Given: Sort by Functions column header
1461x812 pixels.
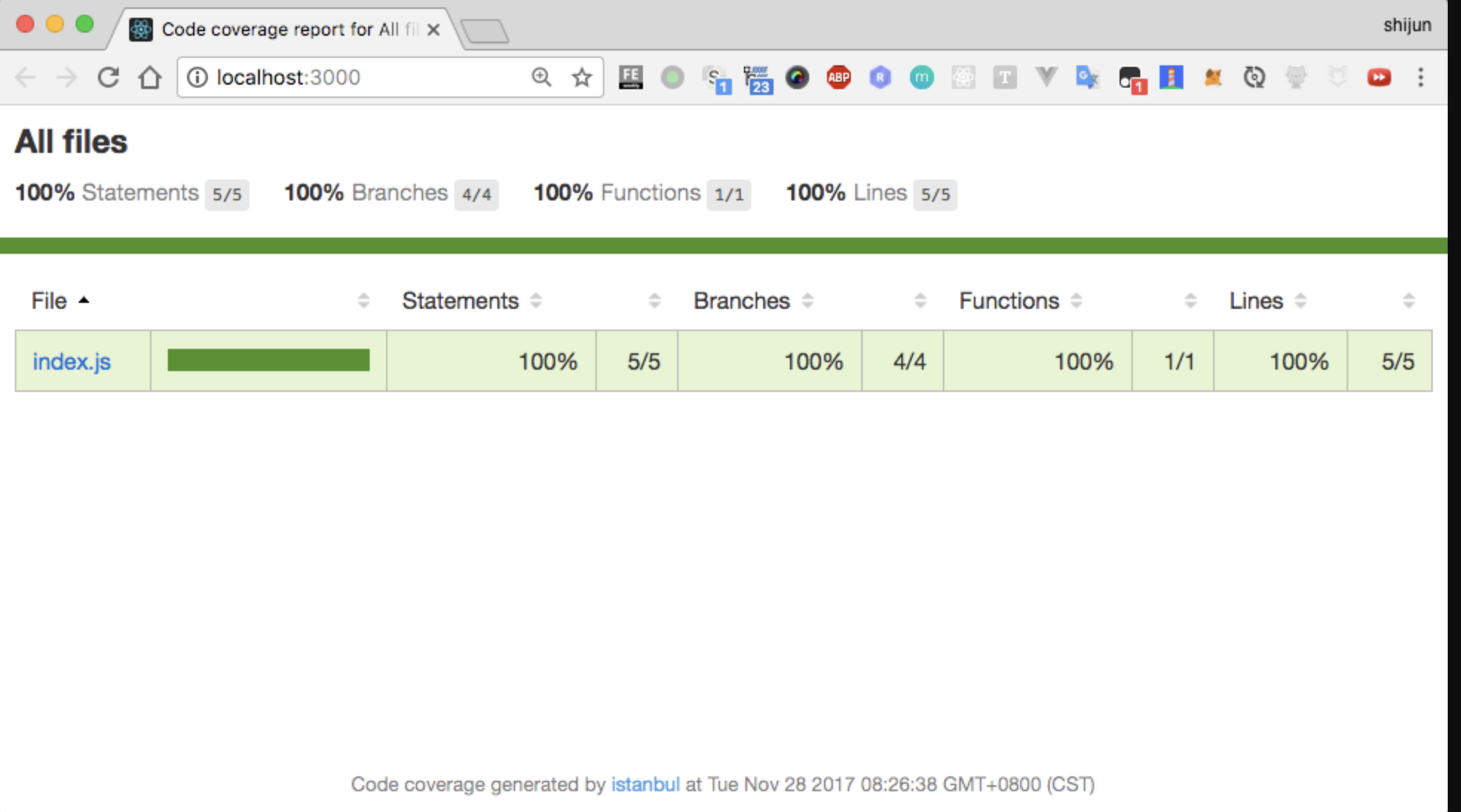Looking at the screenshot, I should tap(1008, 301).
